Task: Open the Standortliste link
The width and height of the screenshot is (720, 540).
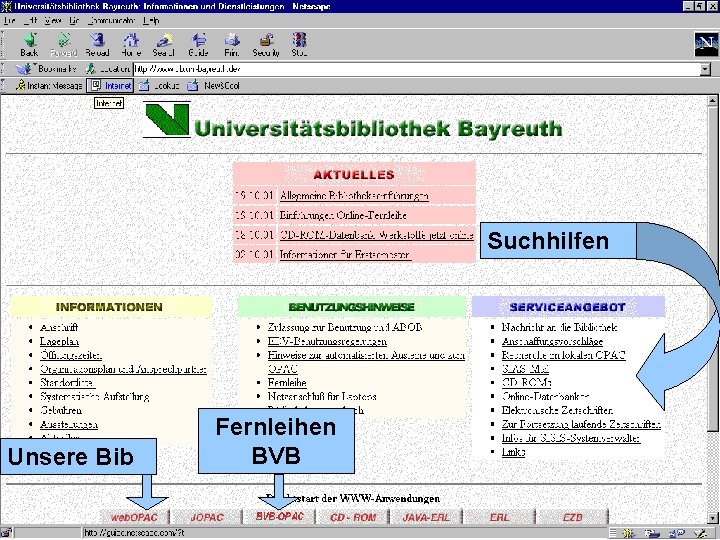Action: click(x=67, y=383)
